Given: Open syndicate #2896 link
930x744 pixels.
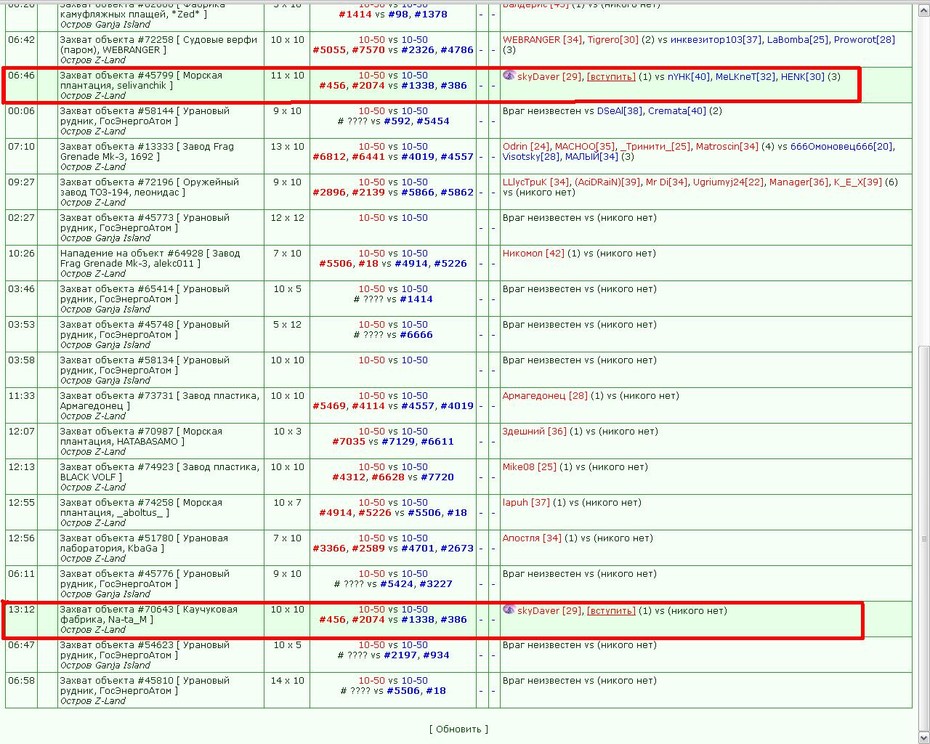Looking at the screenshot, I should 329,192.
